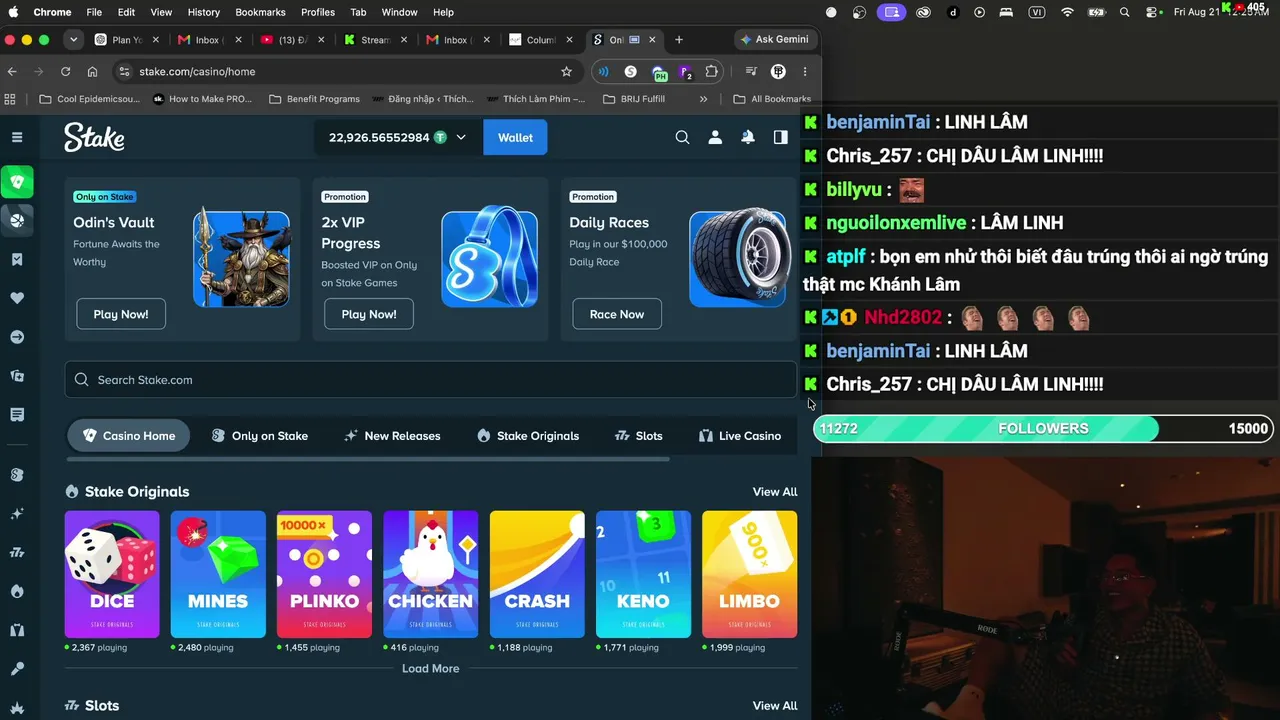Open Chrome Extensions puzzle icon

711,71
